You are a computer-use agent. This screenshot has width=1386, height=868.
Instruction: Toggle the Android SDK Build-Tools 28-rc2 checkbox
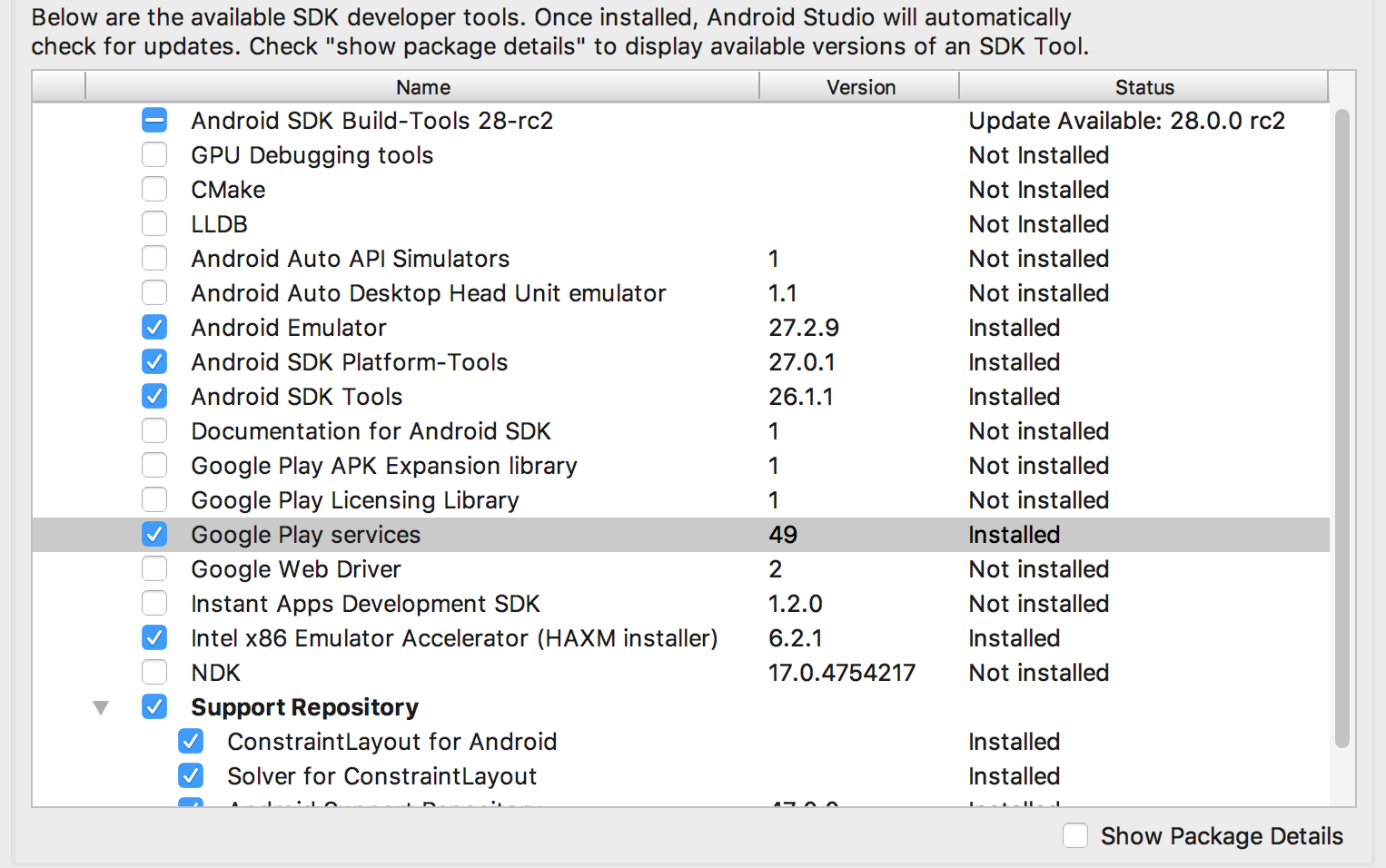154,120
